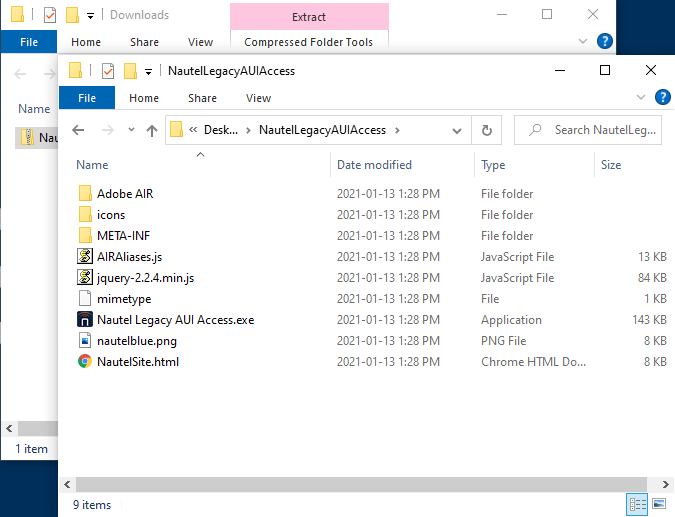Open View tab in NautelLegacyAUIAccess window

click(x=258, y=98)
